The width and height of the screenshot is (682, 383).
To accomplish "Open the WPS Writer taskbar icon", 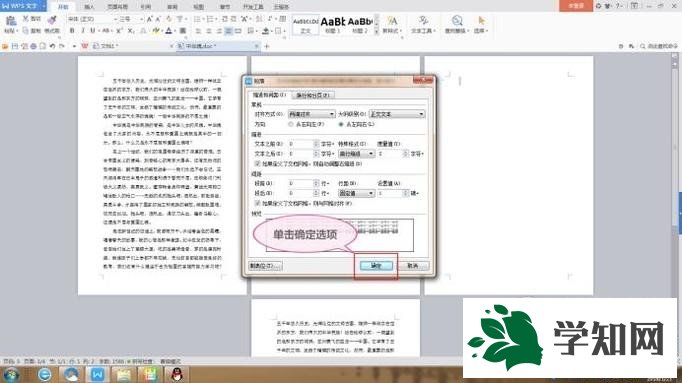I will (x=97, y=374).
